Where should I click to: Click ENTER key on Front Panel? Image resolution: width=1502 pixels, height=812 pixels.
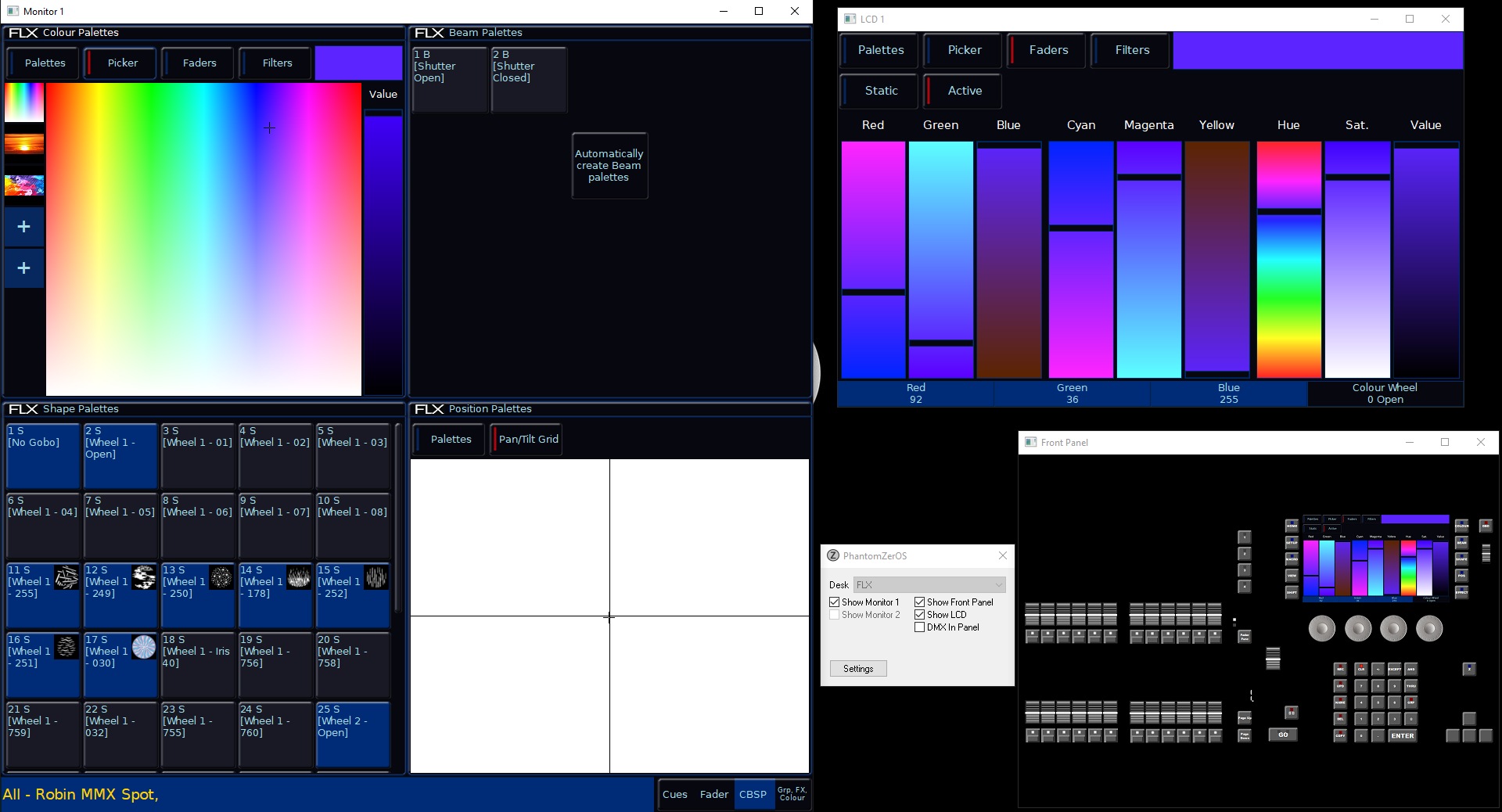[1403, 735]
